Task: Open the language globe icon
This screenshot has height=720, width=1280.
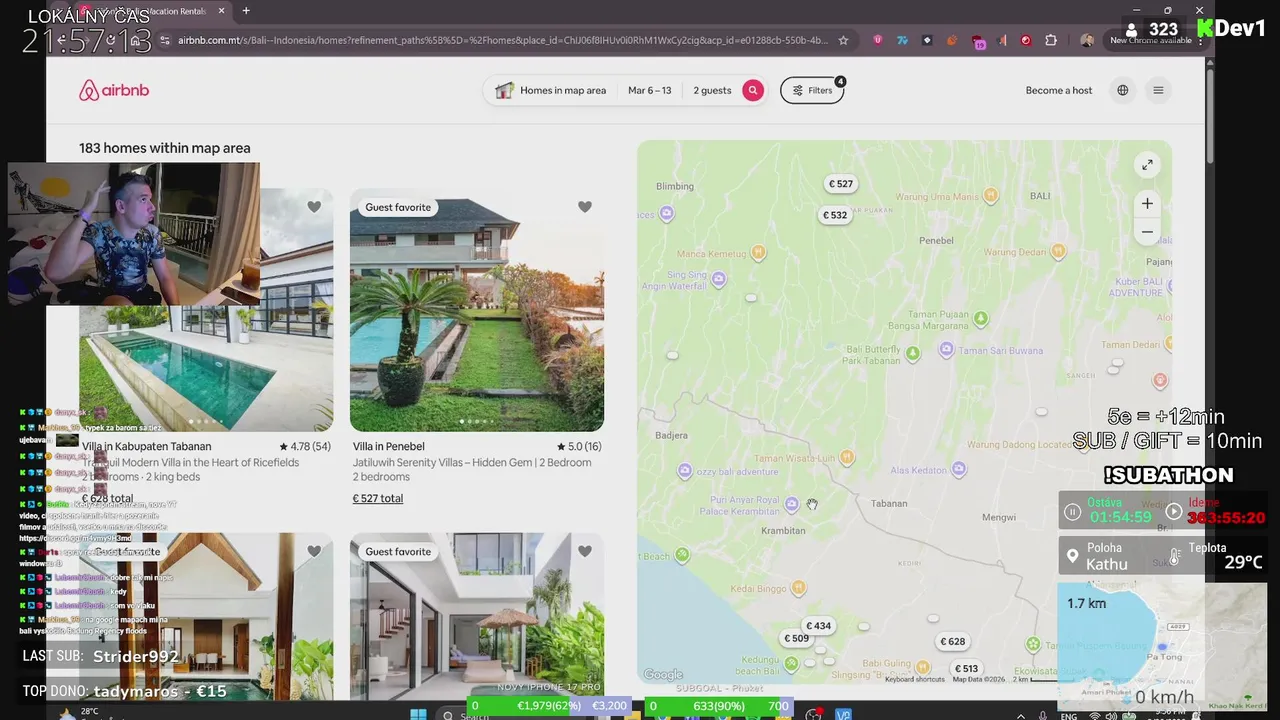Action: pyautogui.click(x=1123, y=90)
